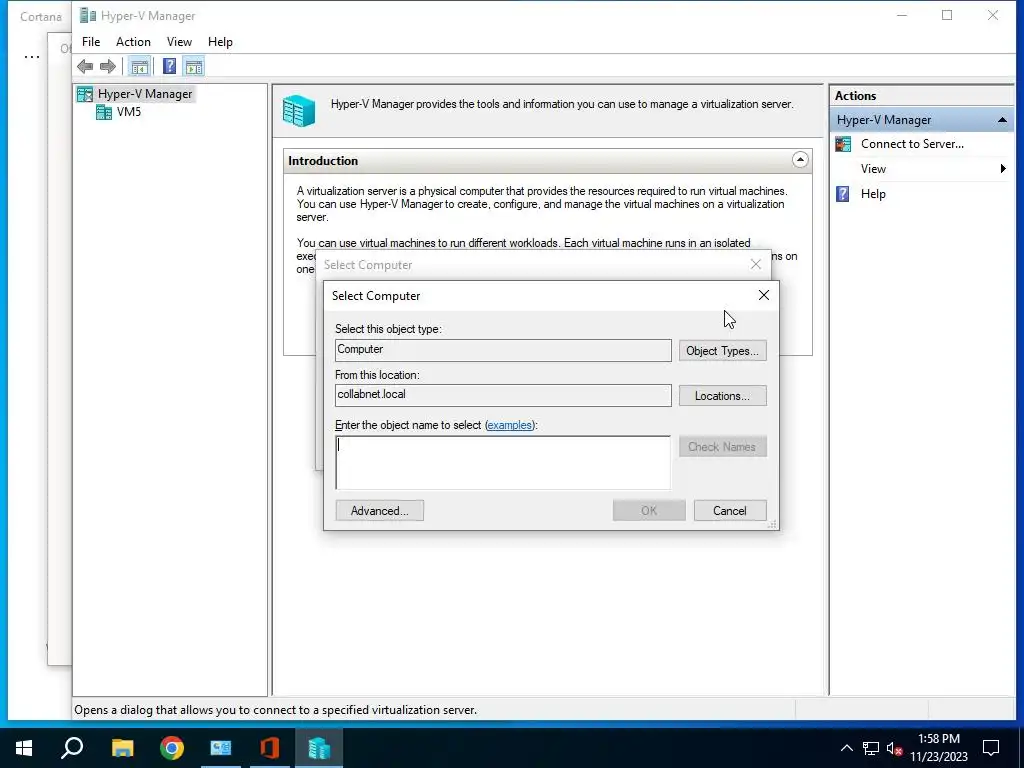Open the examples link

click(x=509, y=425)
